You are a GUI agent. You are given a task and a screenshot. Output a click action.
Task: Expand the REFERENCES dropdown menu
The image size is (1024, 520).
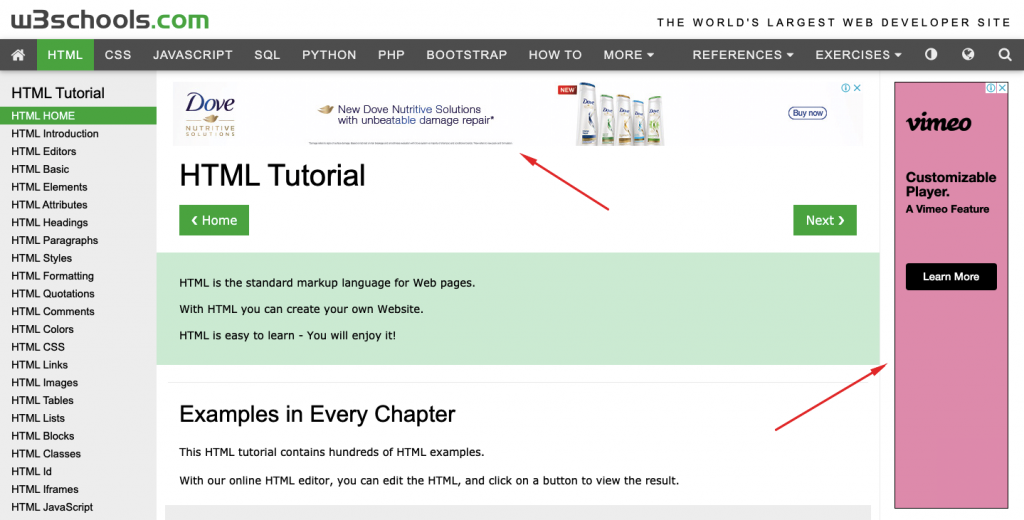(x=743, y=55)
